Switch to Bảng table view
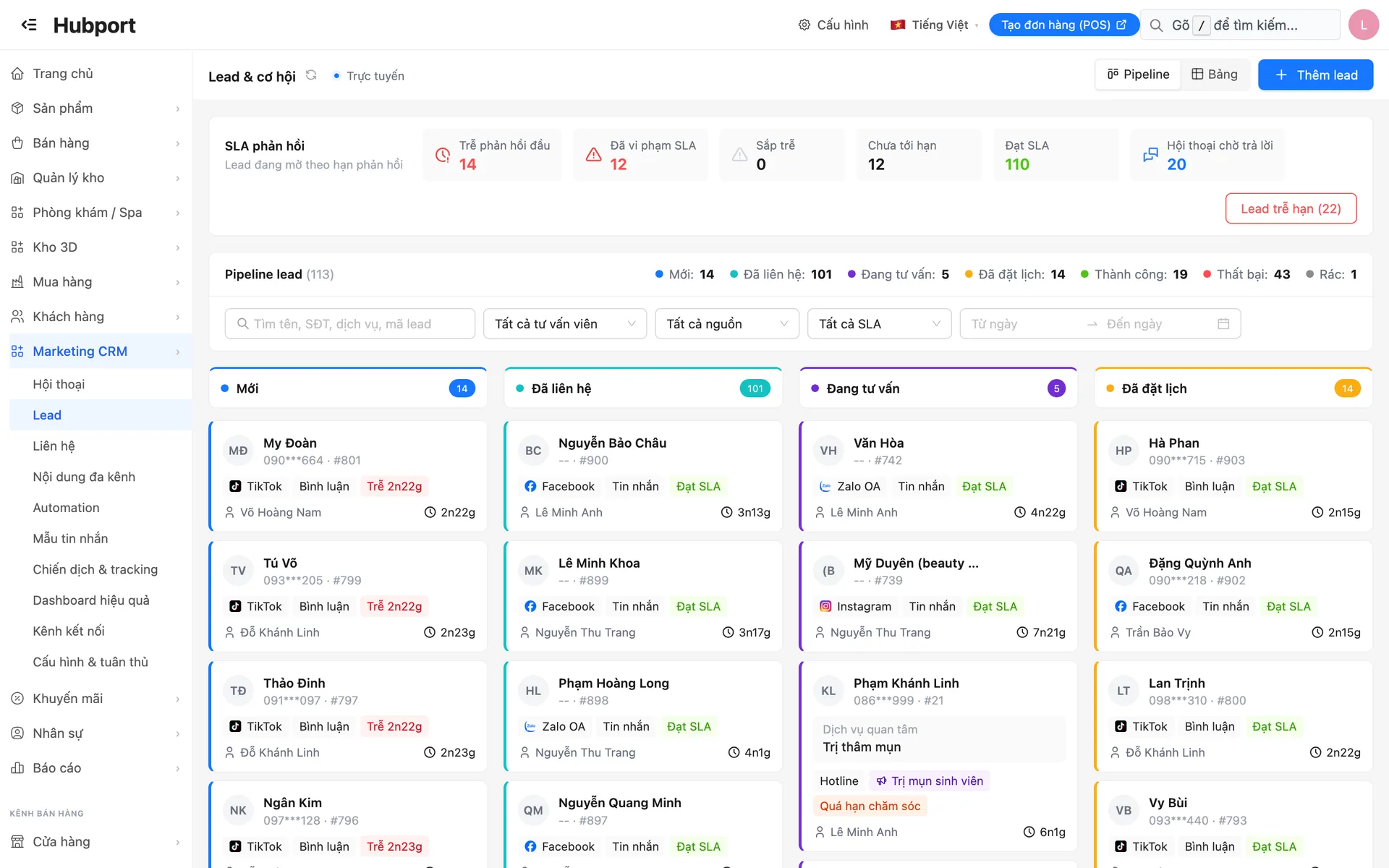Image resolution: width=1389 pixels, height=868 pixels. (1215, 75)
